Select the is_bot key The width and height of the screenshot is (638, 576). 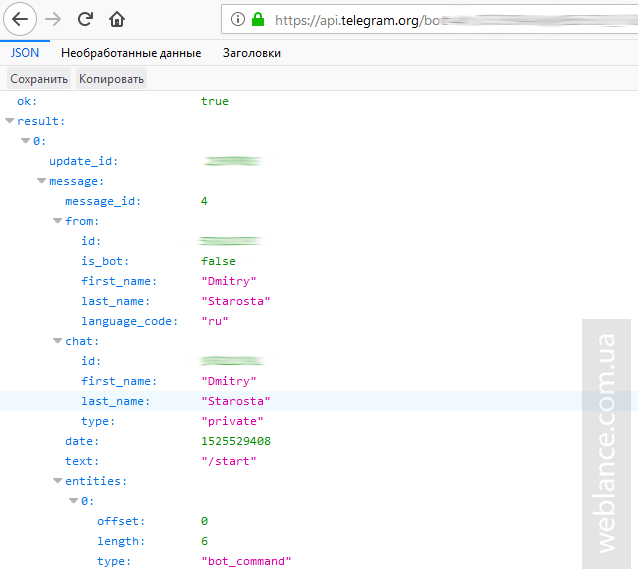point(105,261)
